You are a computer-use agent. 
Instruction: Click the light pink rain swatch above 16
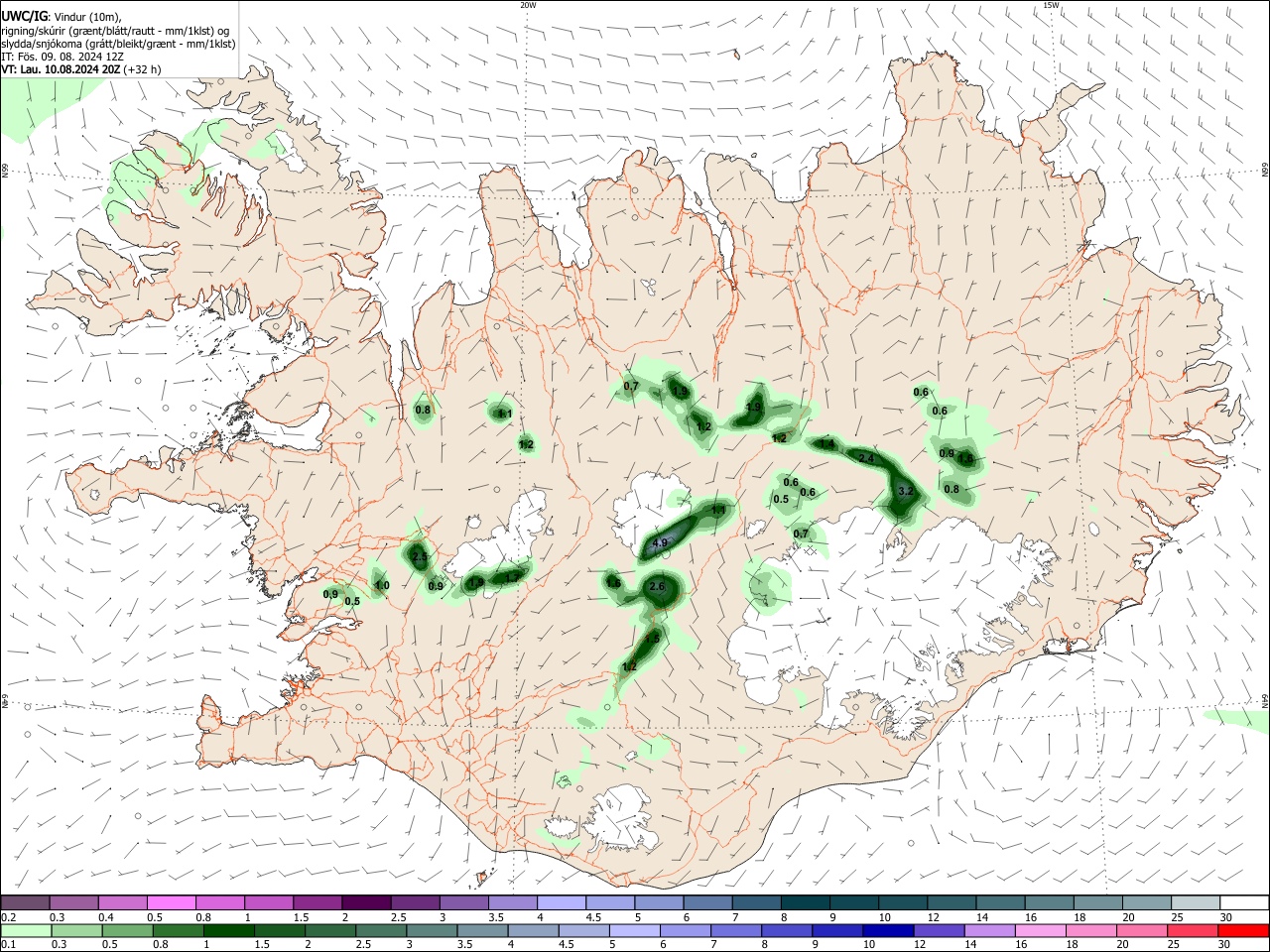click(1039, 930)
